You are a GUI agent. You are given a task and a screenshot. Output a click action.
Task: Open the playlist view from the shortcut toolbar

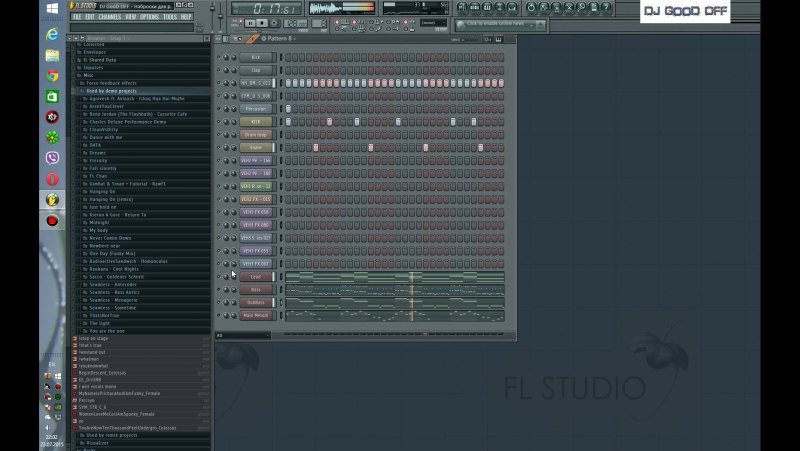tap(462, 7)
